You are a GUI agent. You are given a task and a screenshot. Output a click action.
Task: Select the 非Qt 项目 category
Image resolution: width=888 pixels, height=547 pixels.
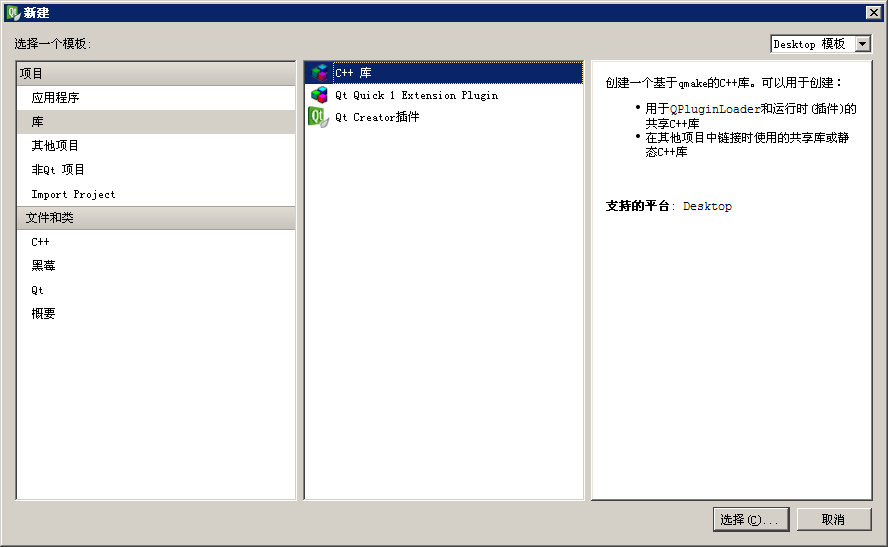coord(156,170)
